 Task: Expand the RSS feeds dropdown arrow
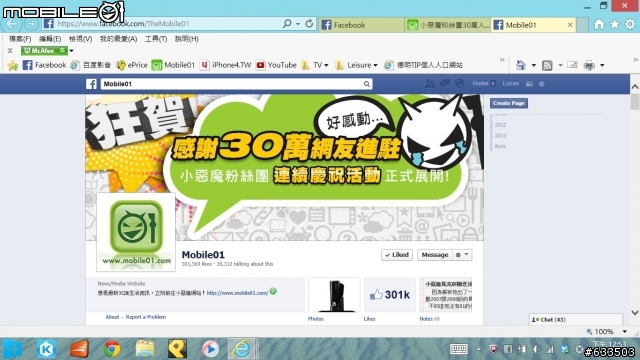tap(560, 65)
